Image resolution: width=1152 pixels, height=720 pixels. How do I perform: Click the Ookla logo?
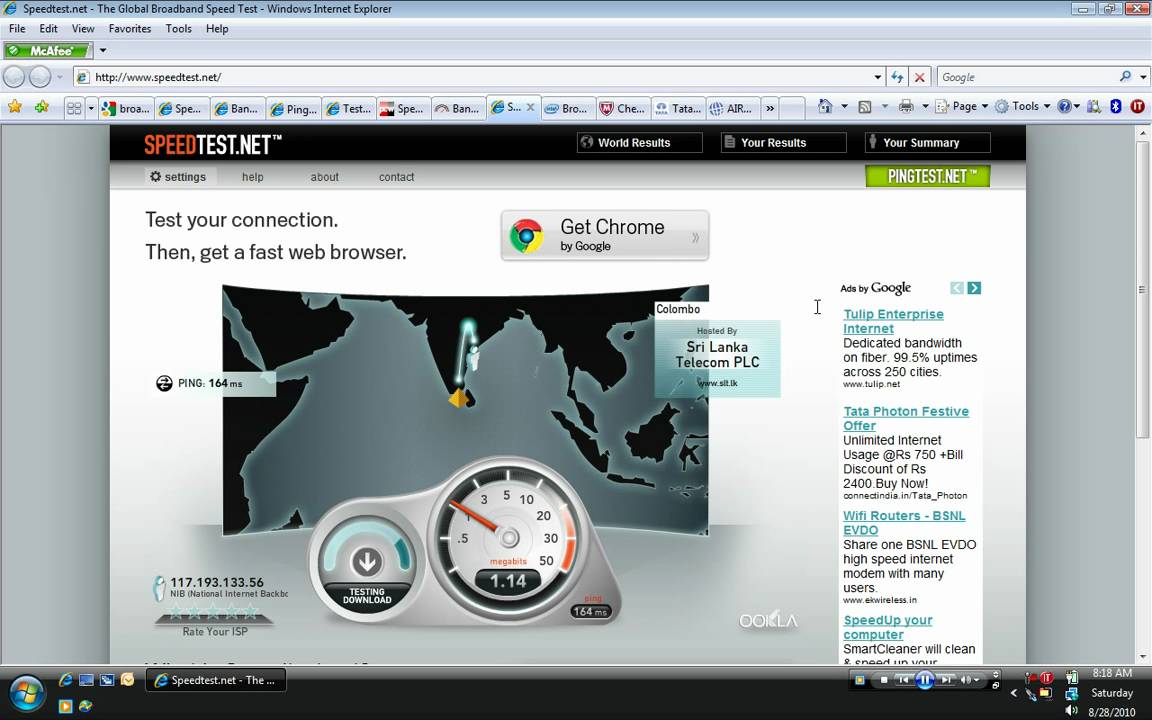(768, 621)
